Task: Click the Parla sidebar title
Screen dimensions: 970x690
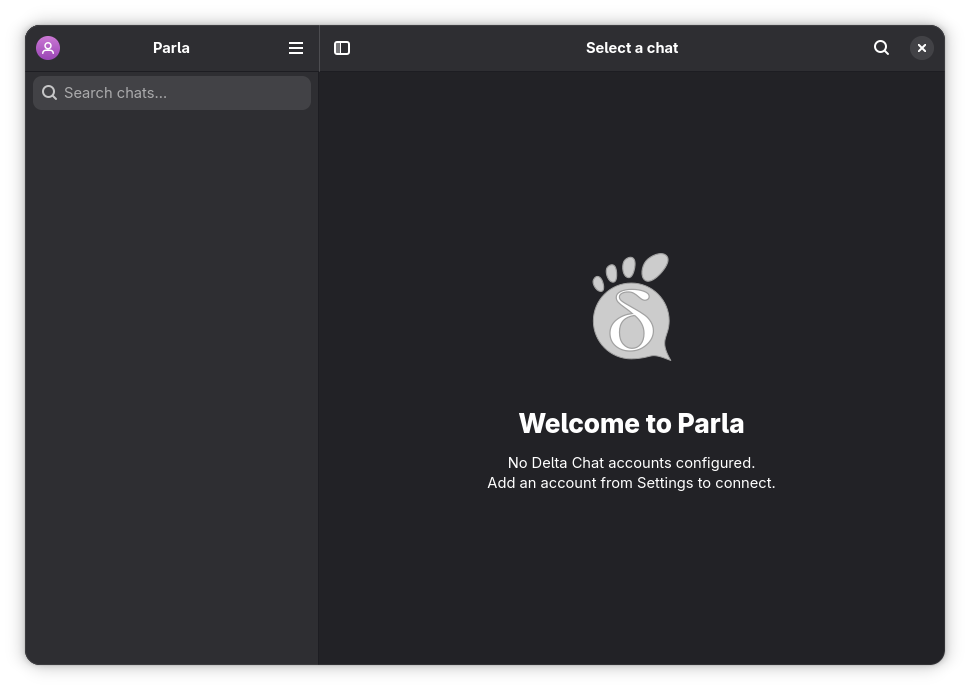Action: 171,48
